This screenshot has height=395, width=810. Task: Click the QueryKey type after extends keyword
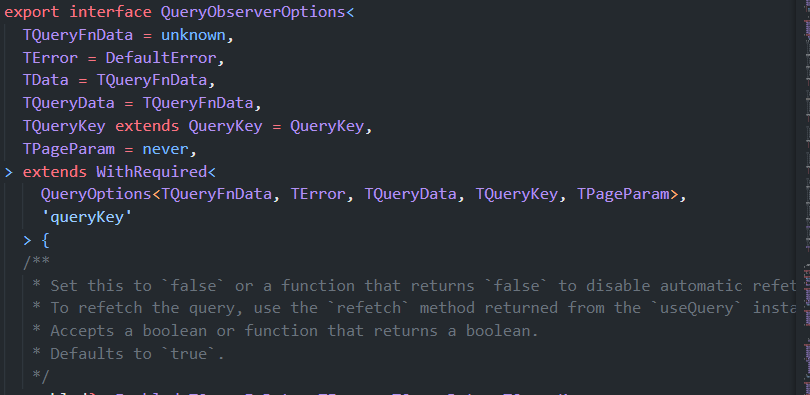pos(225,126)
